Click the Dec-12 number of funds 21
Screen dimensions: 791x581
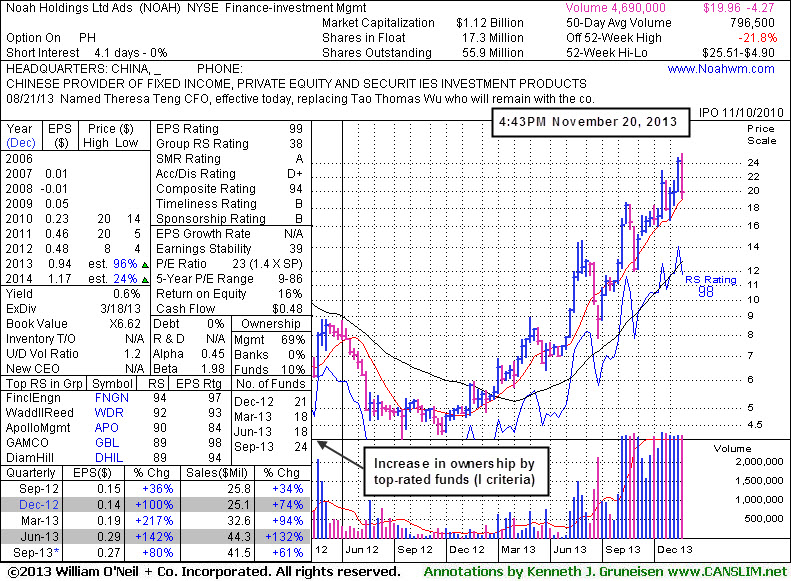pos(301,402)
